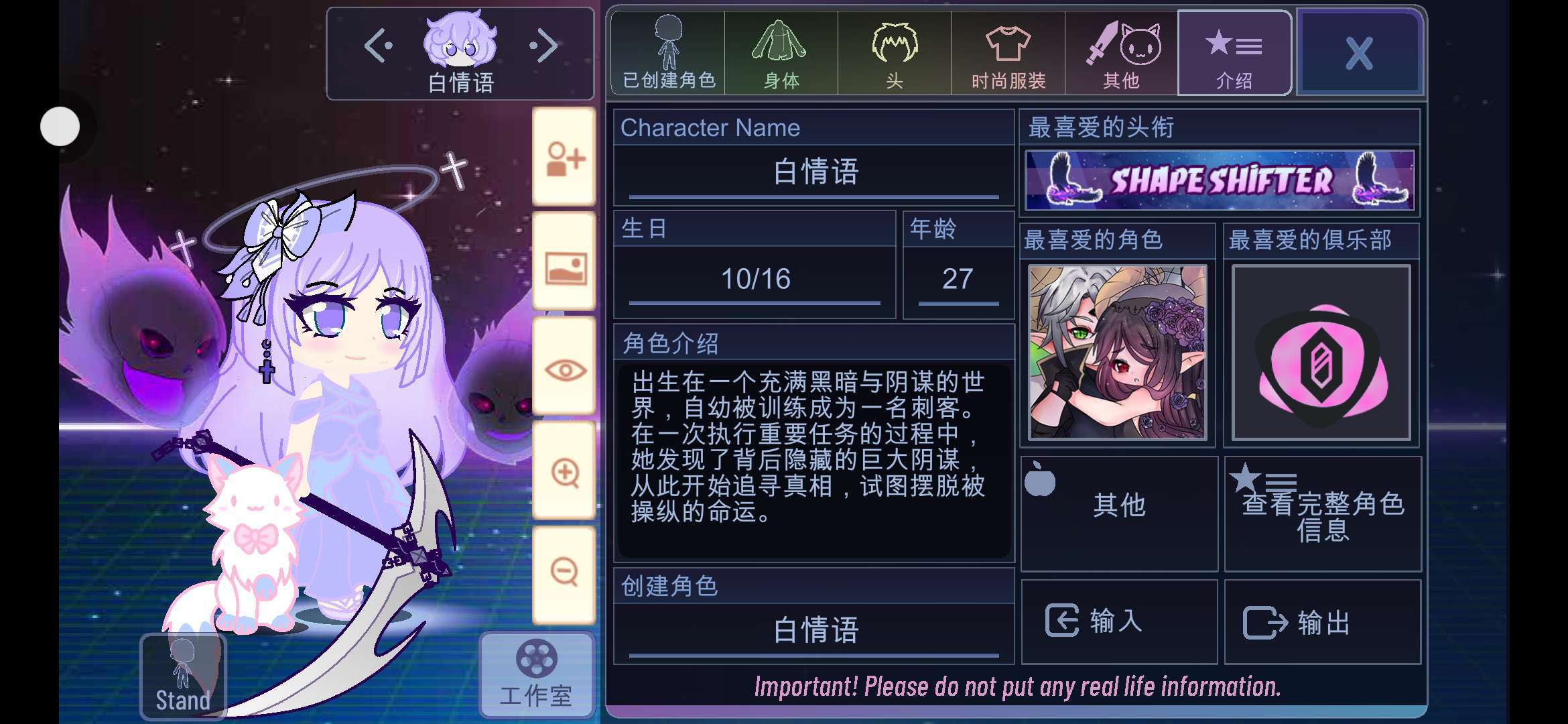This screenshot has width=1568, height=724.
Task: Open the add character icon
Action: [x=564, y=157]
